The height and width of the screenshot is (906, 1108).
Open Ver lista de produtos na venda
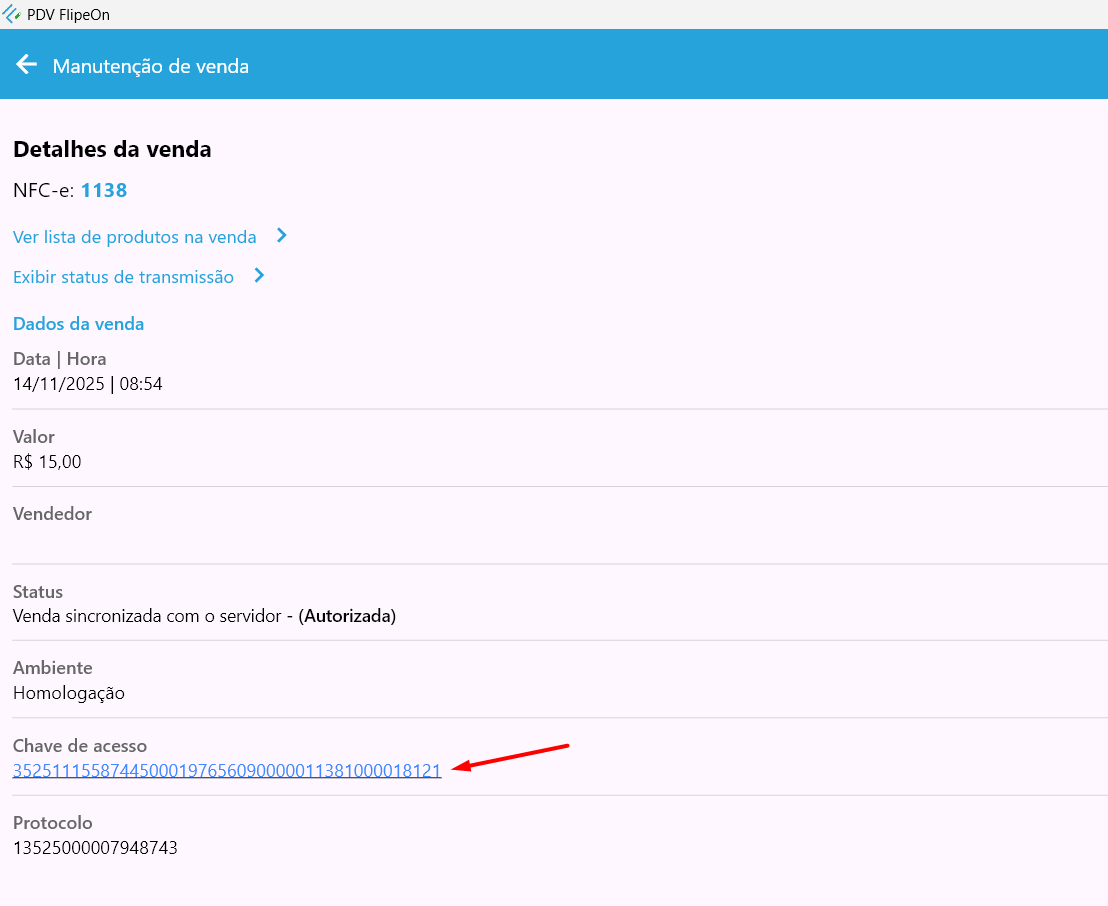pyautogui.click(x=135, y=237)
